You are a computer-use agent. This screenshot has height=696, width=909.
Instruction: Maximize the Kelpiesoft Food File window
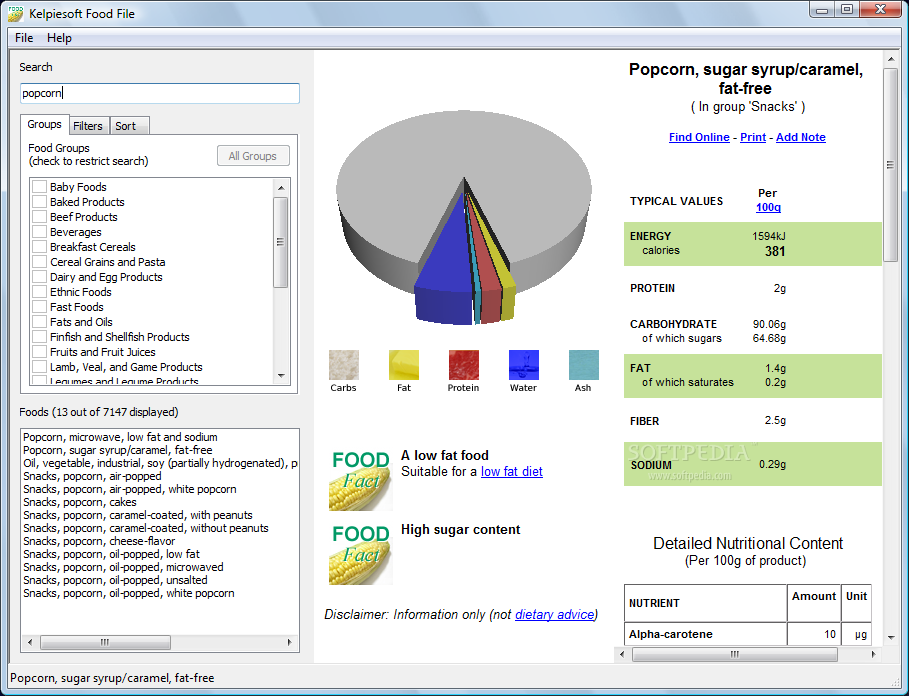pyautogui.click(x=847, y=9)
